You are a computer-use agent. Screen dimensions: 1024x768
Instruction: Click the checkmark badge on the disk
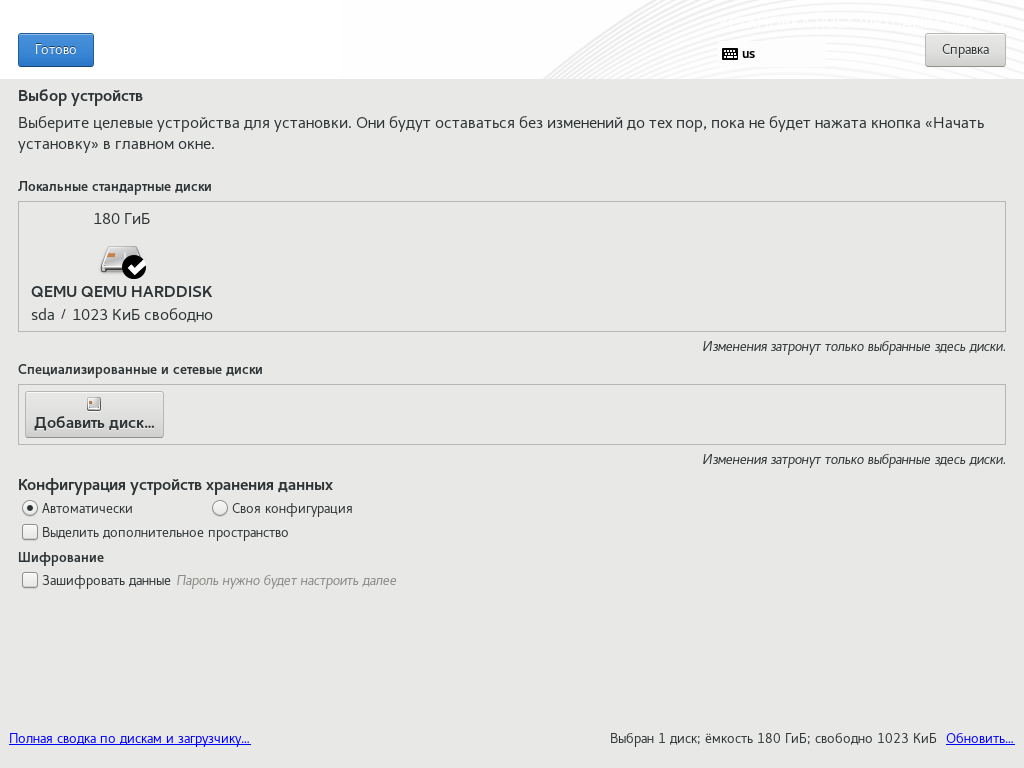[x=134, y=267]
